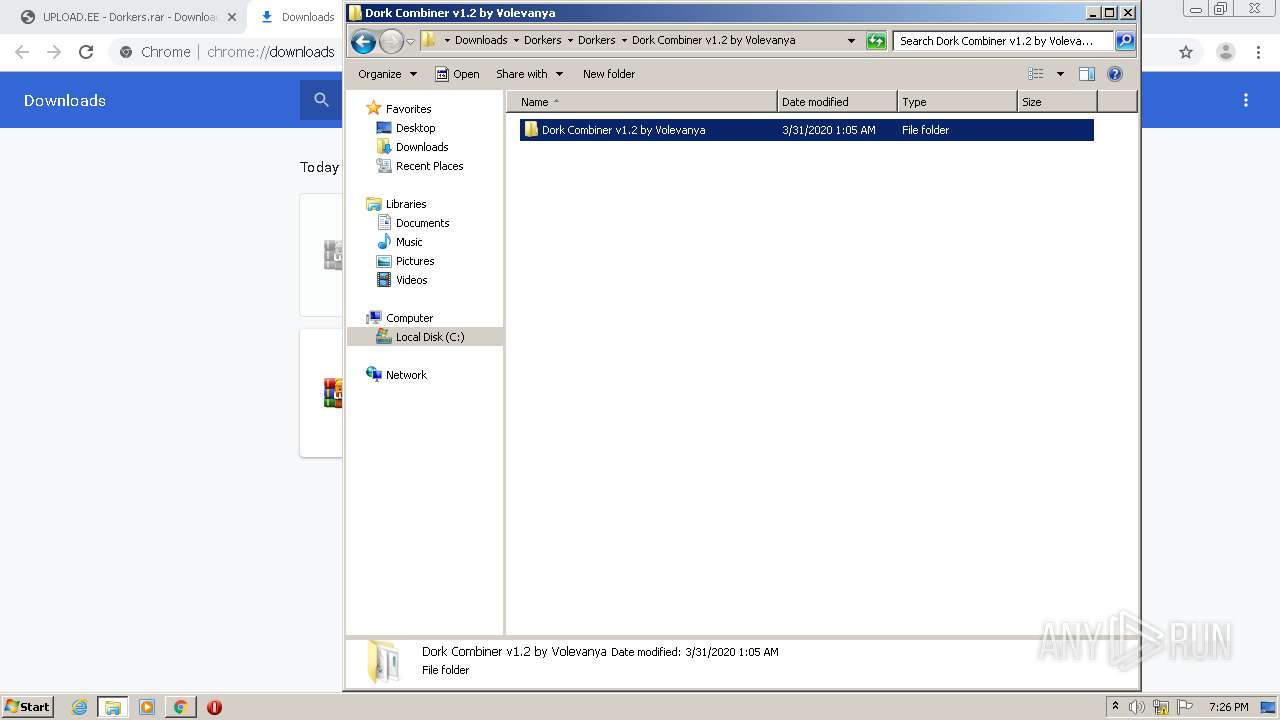
Task: Open the Music library
Action: (x=409, y=242)
